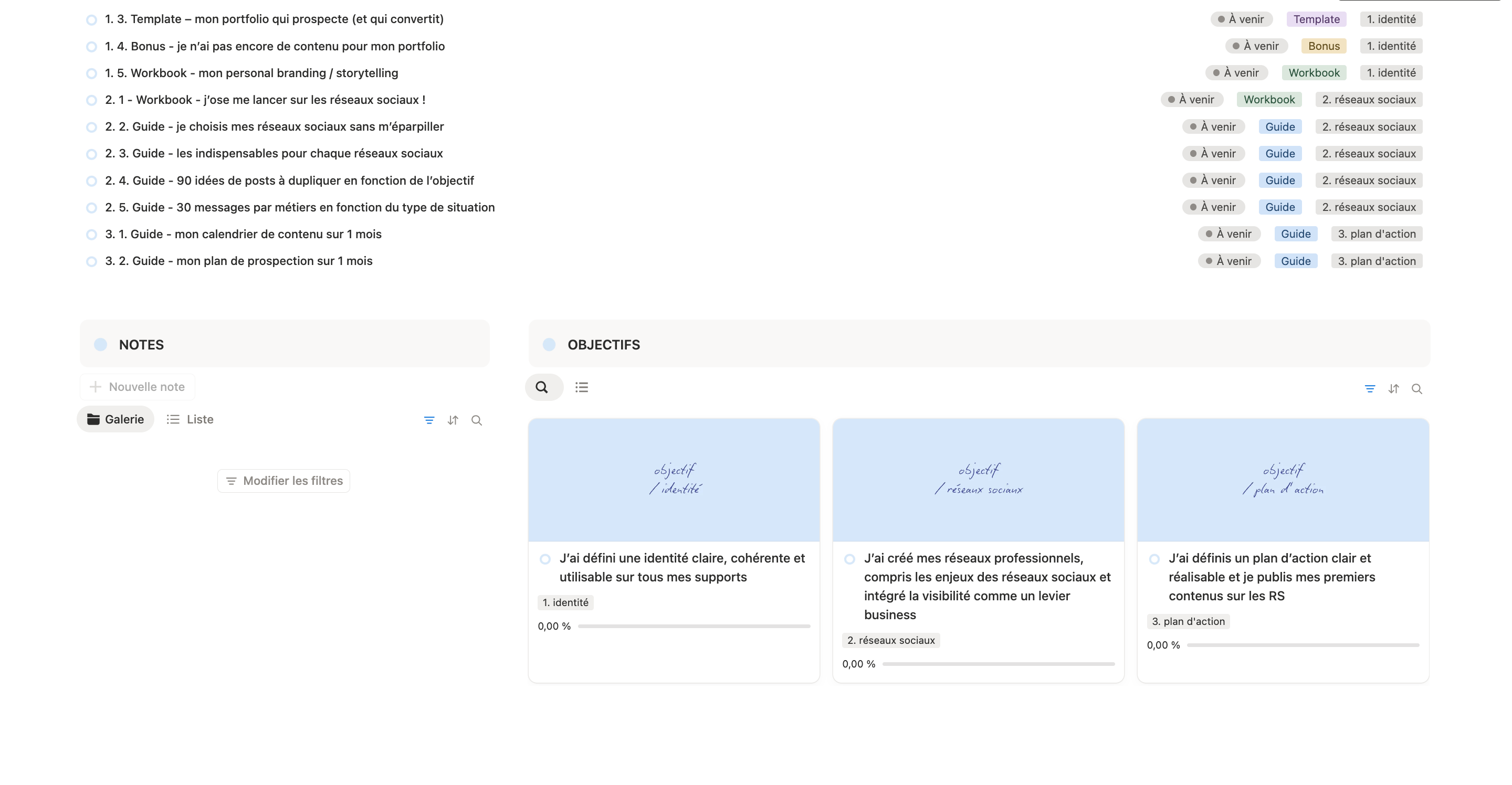Check circle for 1. 3. Template portfolio item

click(x=91, y=20)
